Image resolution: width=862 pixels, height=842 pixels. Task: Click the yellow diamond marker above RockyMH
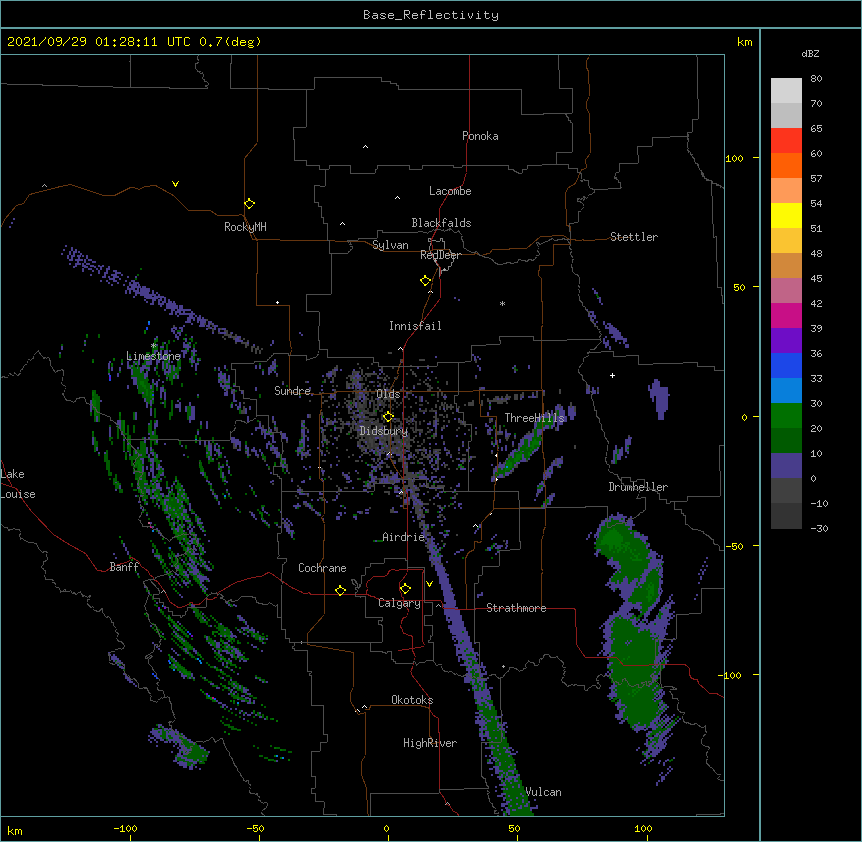[x=249, y=203]
